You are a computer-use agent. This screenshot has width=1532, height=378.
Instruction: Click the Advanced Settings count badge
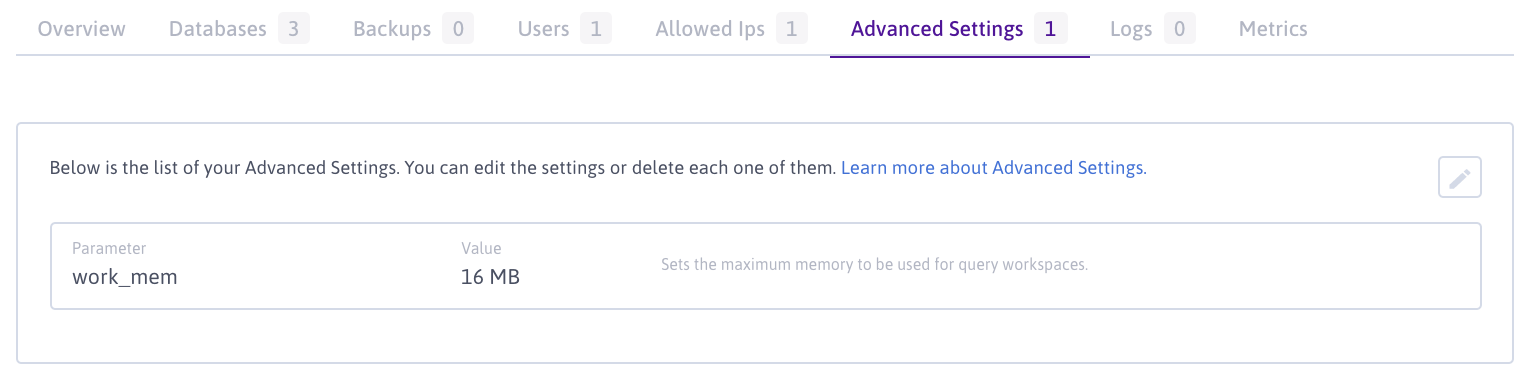click(x=1050, y=29)
